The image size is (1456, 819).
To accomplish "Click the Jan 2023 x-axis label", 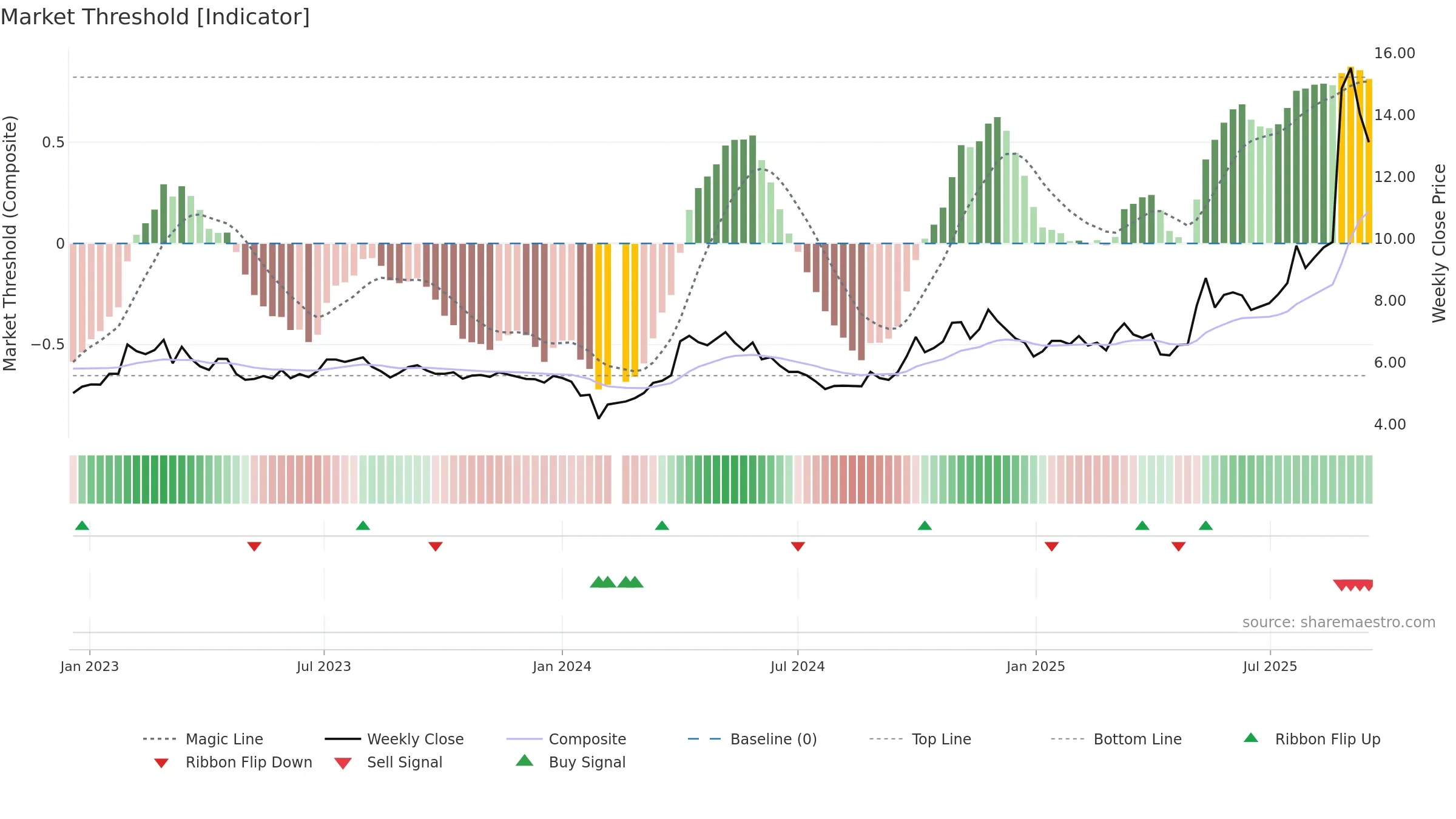I will (90, 666).
